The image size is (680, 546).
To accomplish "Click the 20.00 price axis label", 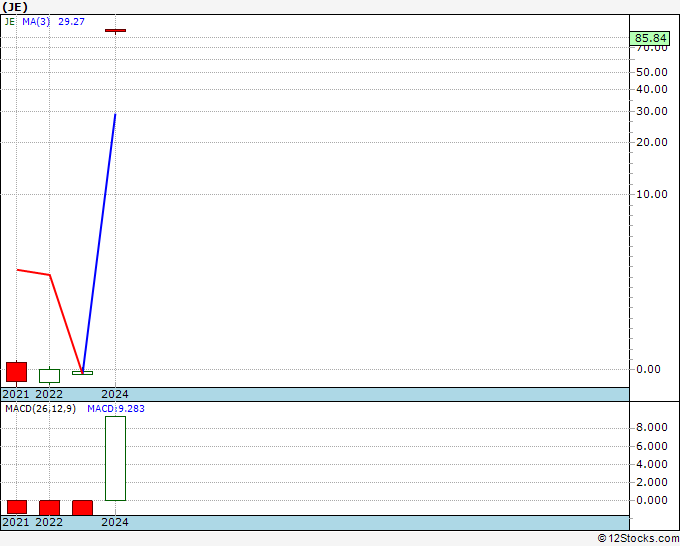I will (x=651, y=142).
